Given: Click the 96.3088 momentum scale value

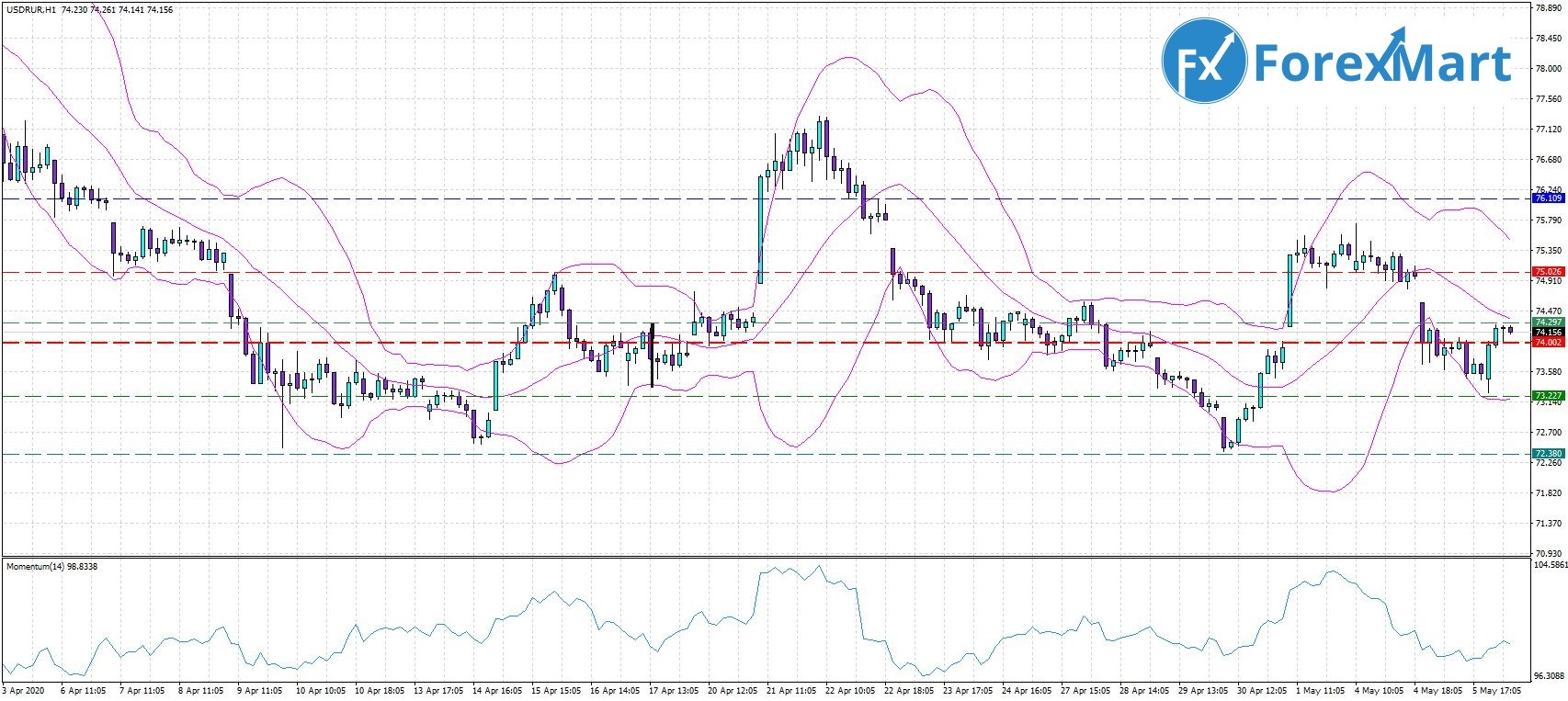Looking at the screenshot, I should 1548,673.
